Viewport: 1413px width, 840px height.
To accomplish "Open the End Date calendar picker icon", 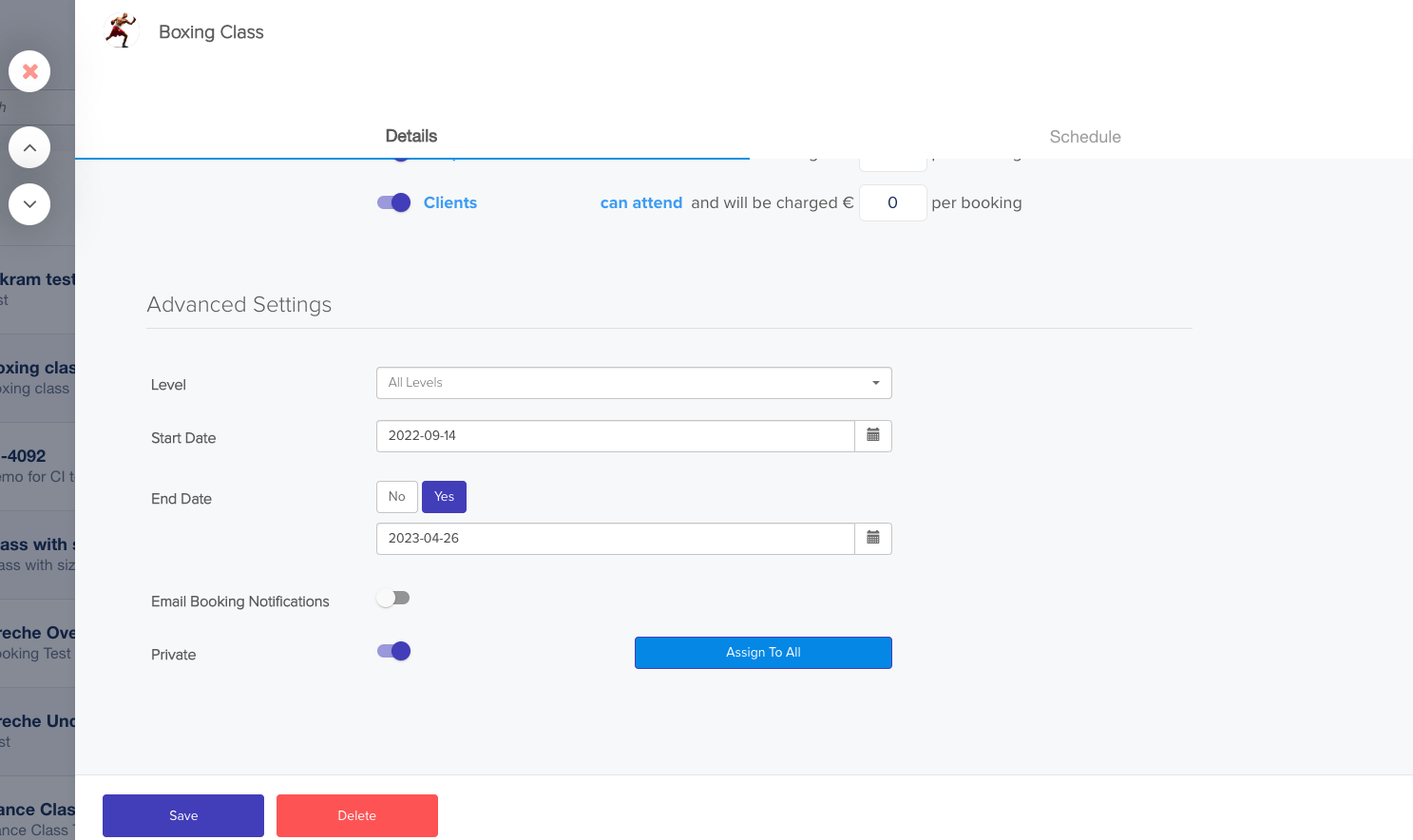I will click(873, 539).
